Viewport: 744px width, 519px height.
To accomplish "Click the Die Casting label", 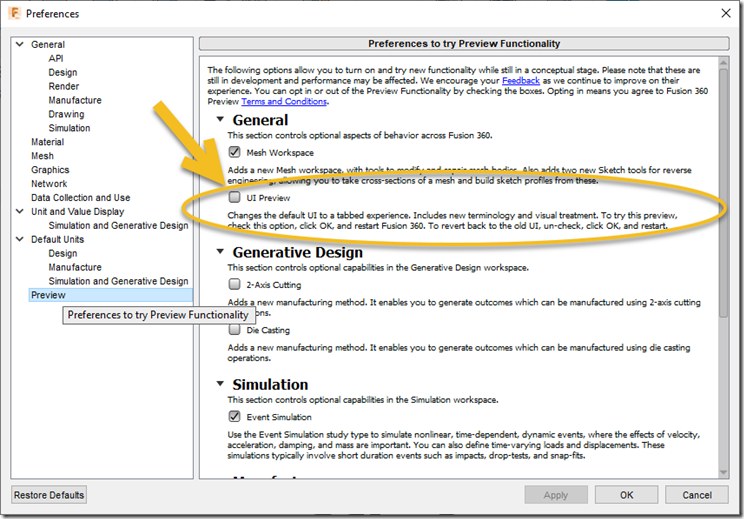I will pos(268,330).
